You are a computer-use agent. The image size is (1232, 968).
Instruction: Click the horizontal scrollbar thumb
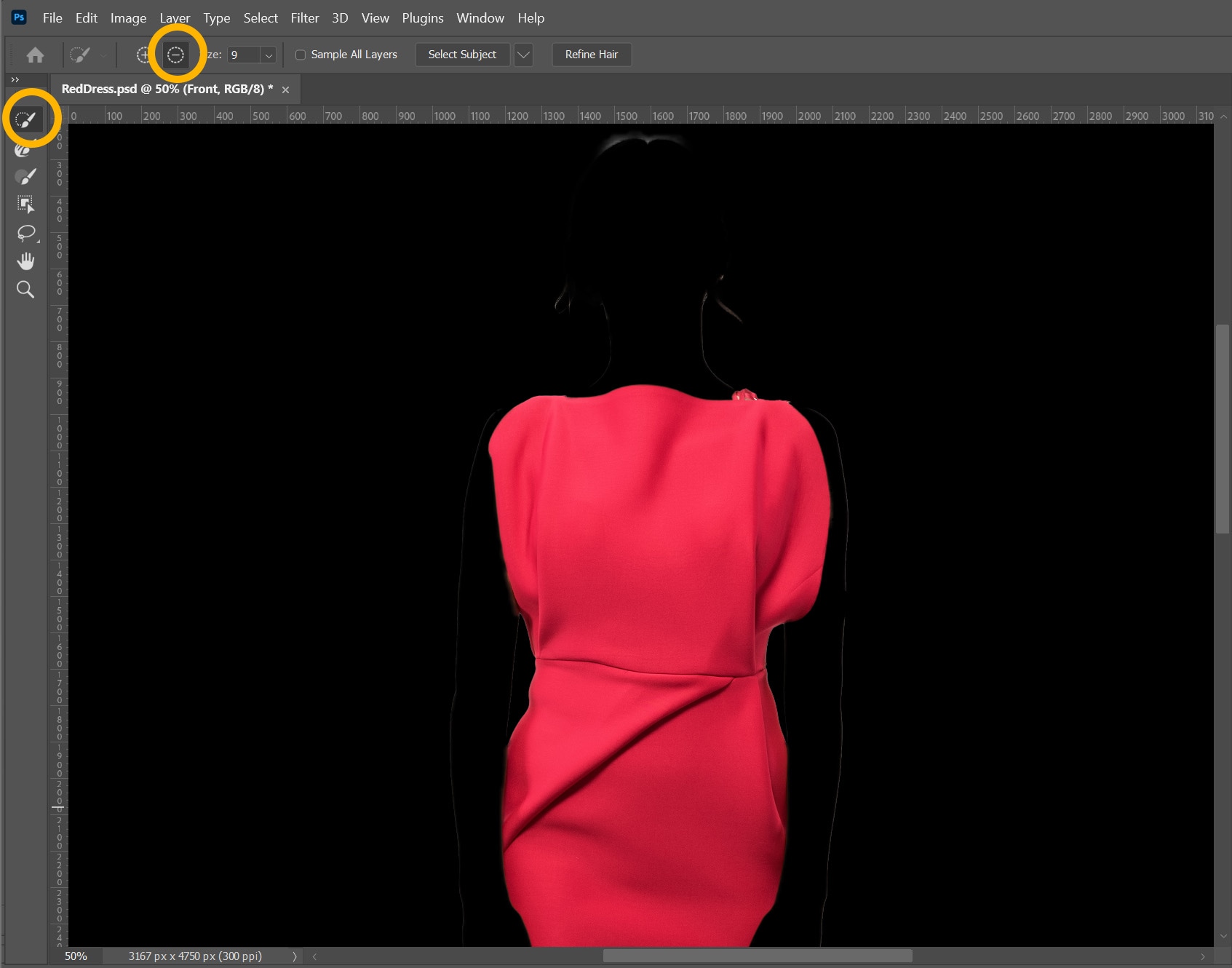pyautogui.click(x=757, y=956)
